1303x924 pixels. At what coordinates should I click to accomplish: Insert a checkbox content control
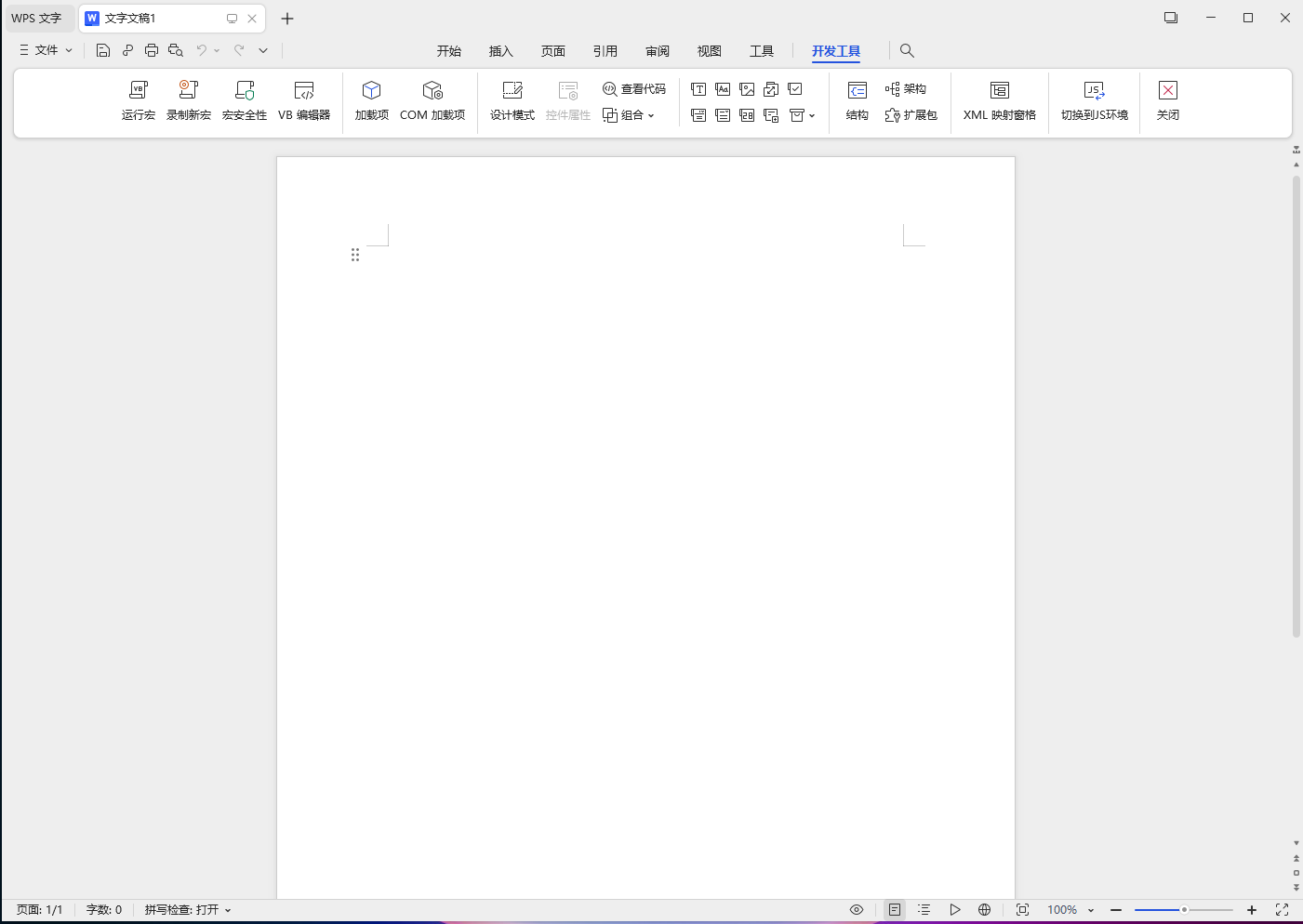(795, 89)
